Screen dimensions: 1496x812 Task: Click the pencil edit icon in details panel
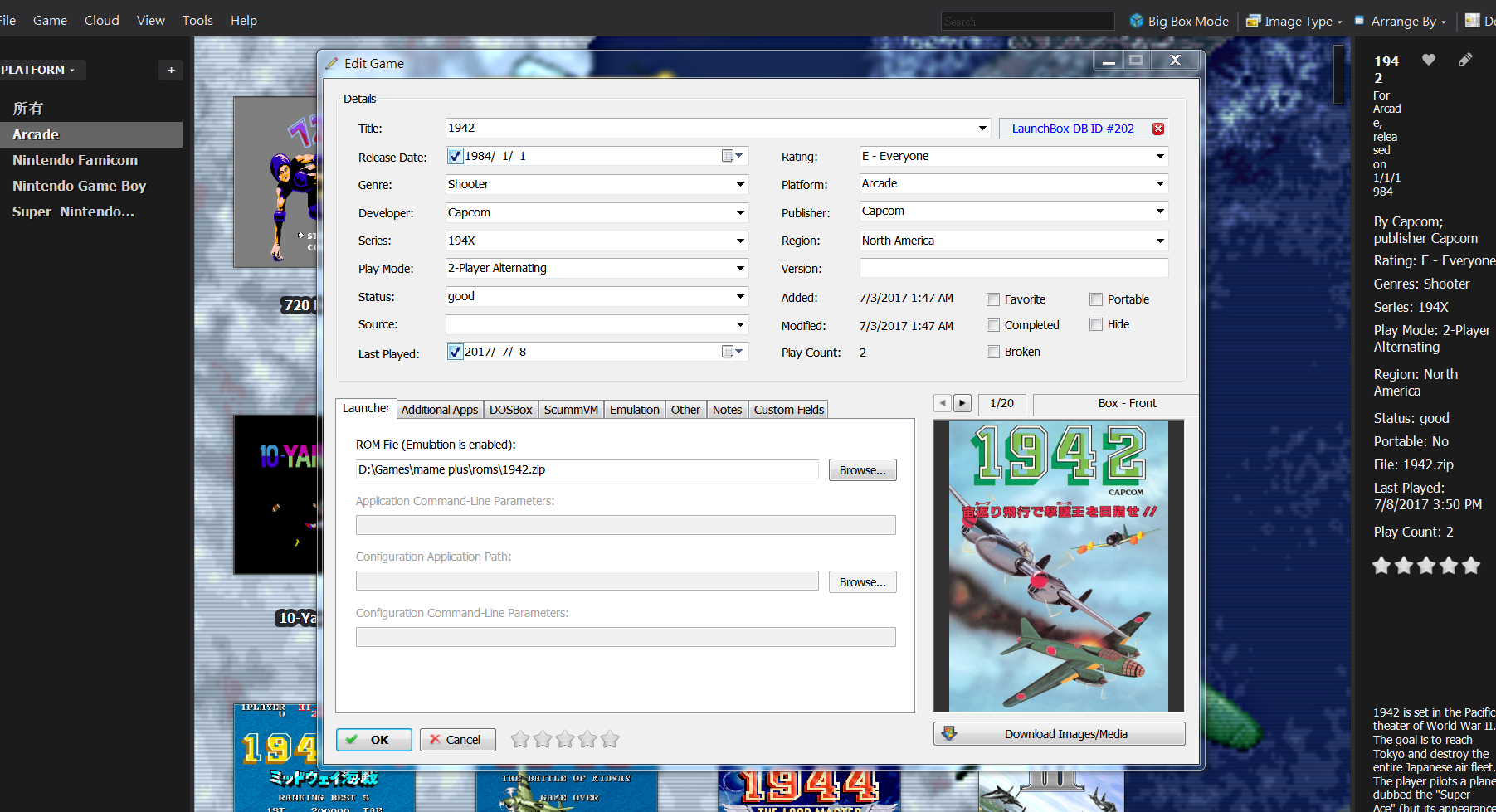coord(1465,60)
